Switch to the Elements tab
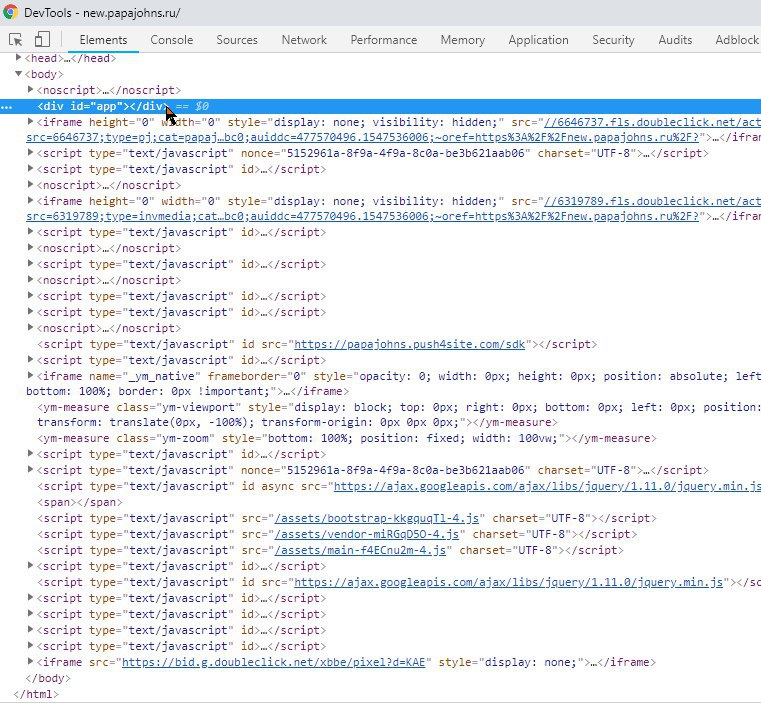The height and width of the screenshot is (703, 761). pos(103,40)
